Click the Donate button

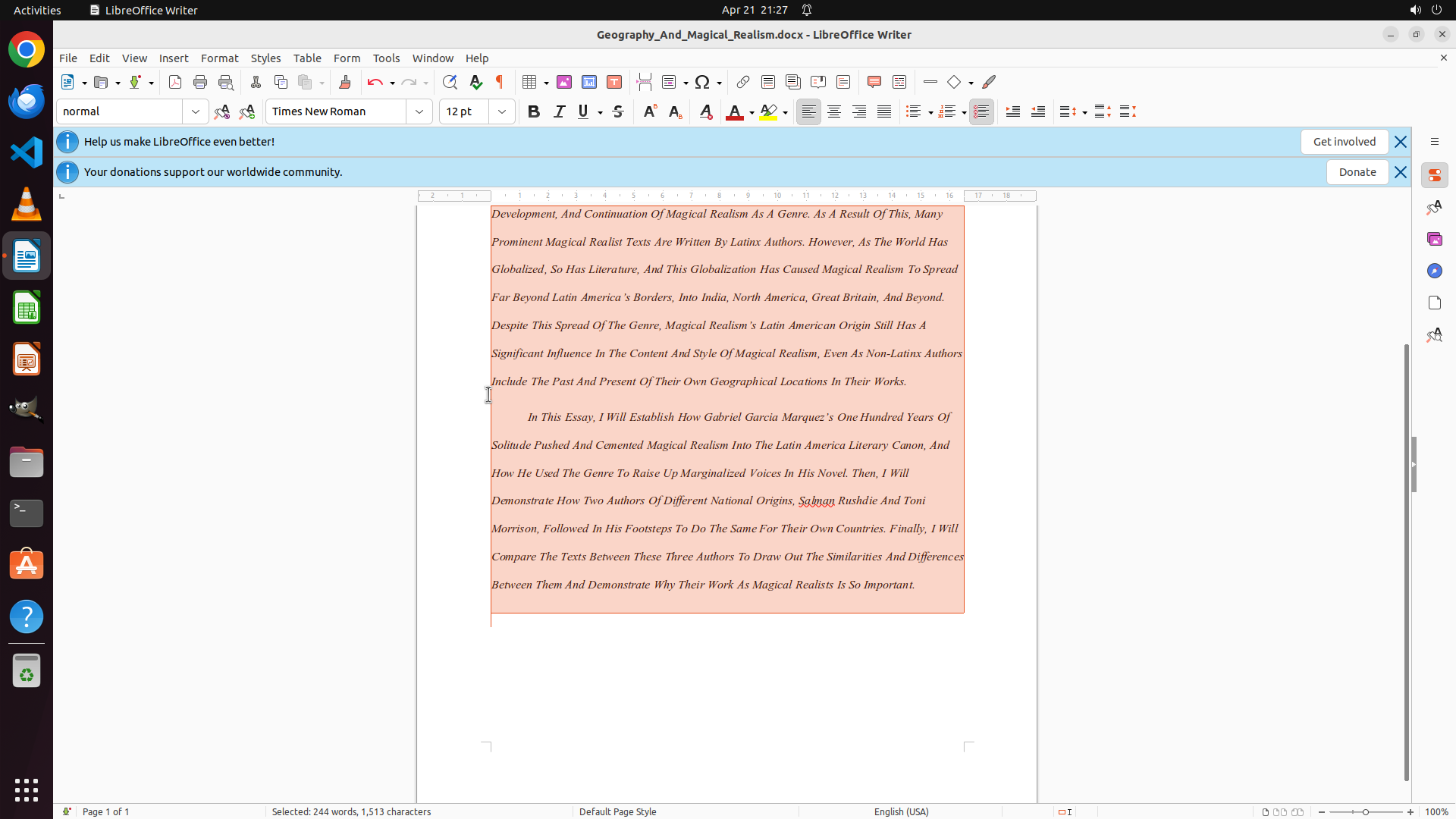point(1357,172)
